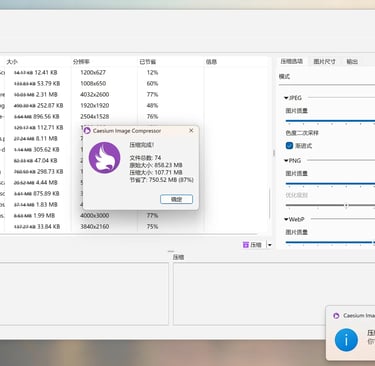
Task: Confirm the compression finished dialog with 确定
Action: click(176, 199)
